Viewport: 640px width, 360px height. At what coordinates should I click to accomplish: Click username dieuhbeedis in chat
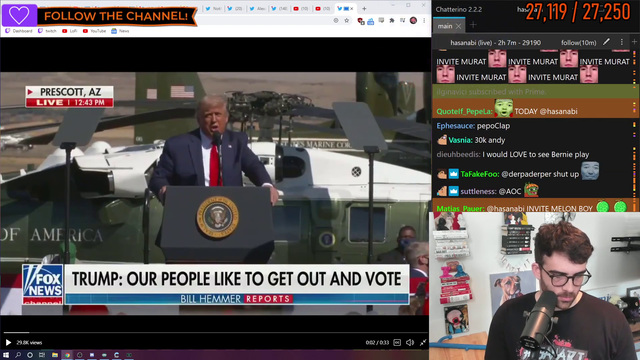(x=458, y=154)
